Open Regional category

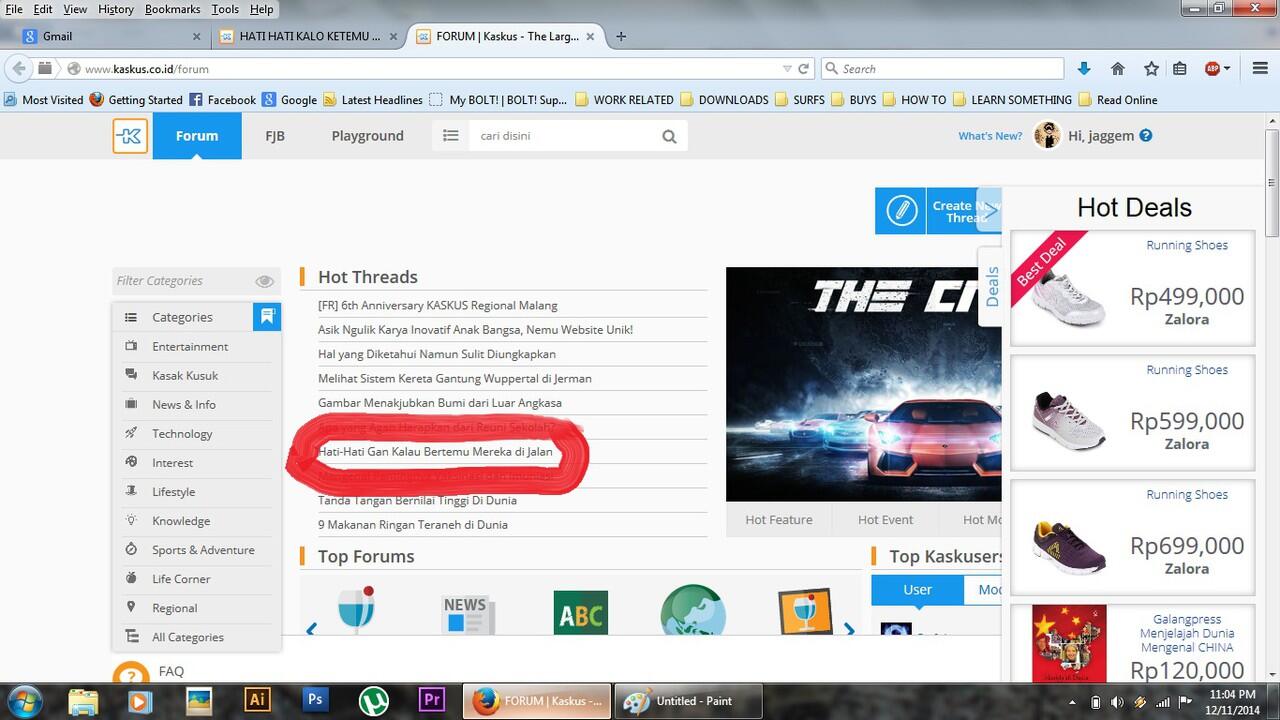[x=174, y=607]
